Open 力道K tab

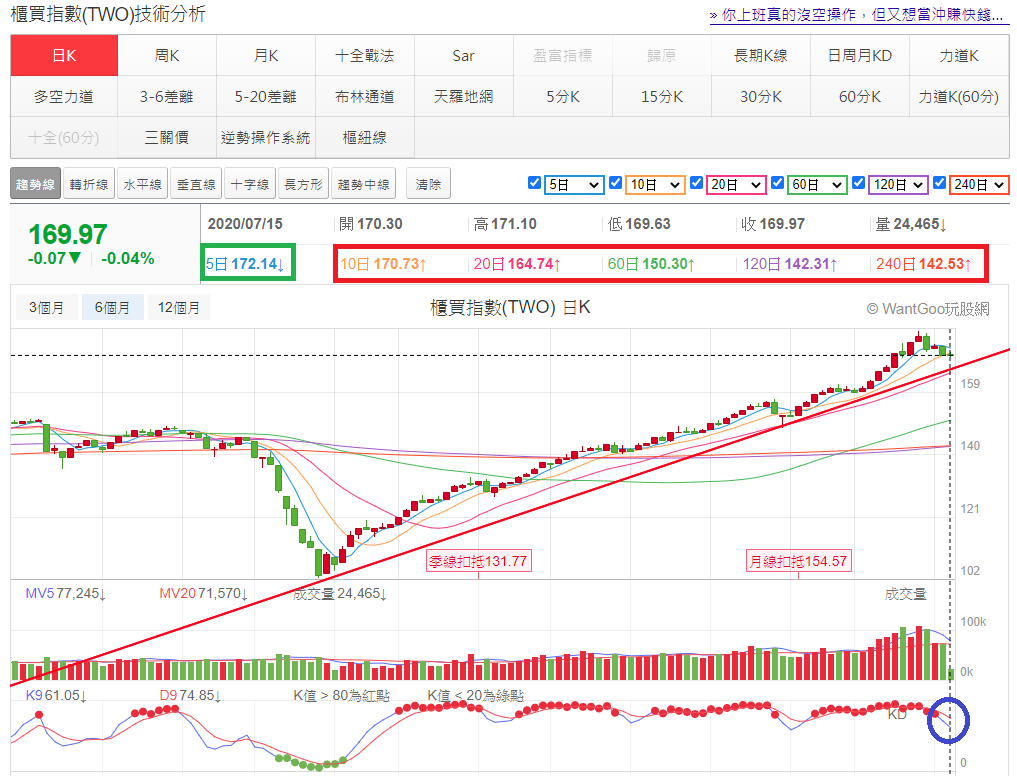tap(959, 56)
